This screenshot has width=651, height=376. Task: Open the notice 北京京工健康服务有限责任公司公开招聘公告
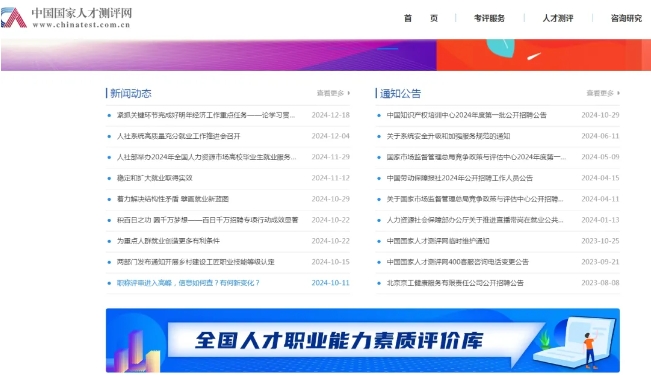455,283
